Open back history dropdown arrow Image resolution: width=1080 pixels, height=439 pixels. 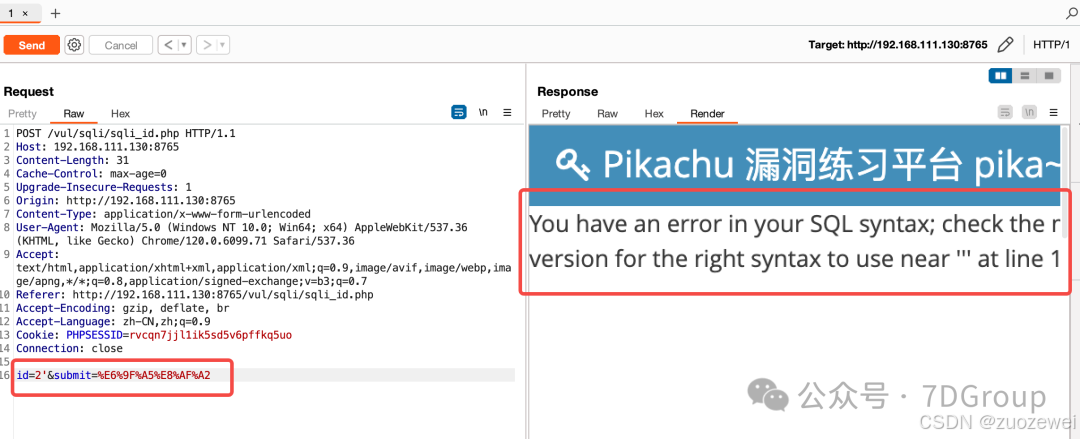point(184,45)
